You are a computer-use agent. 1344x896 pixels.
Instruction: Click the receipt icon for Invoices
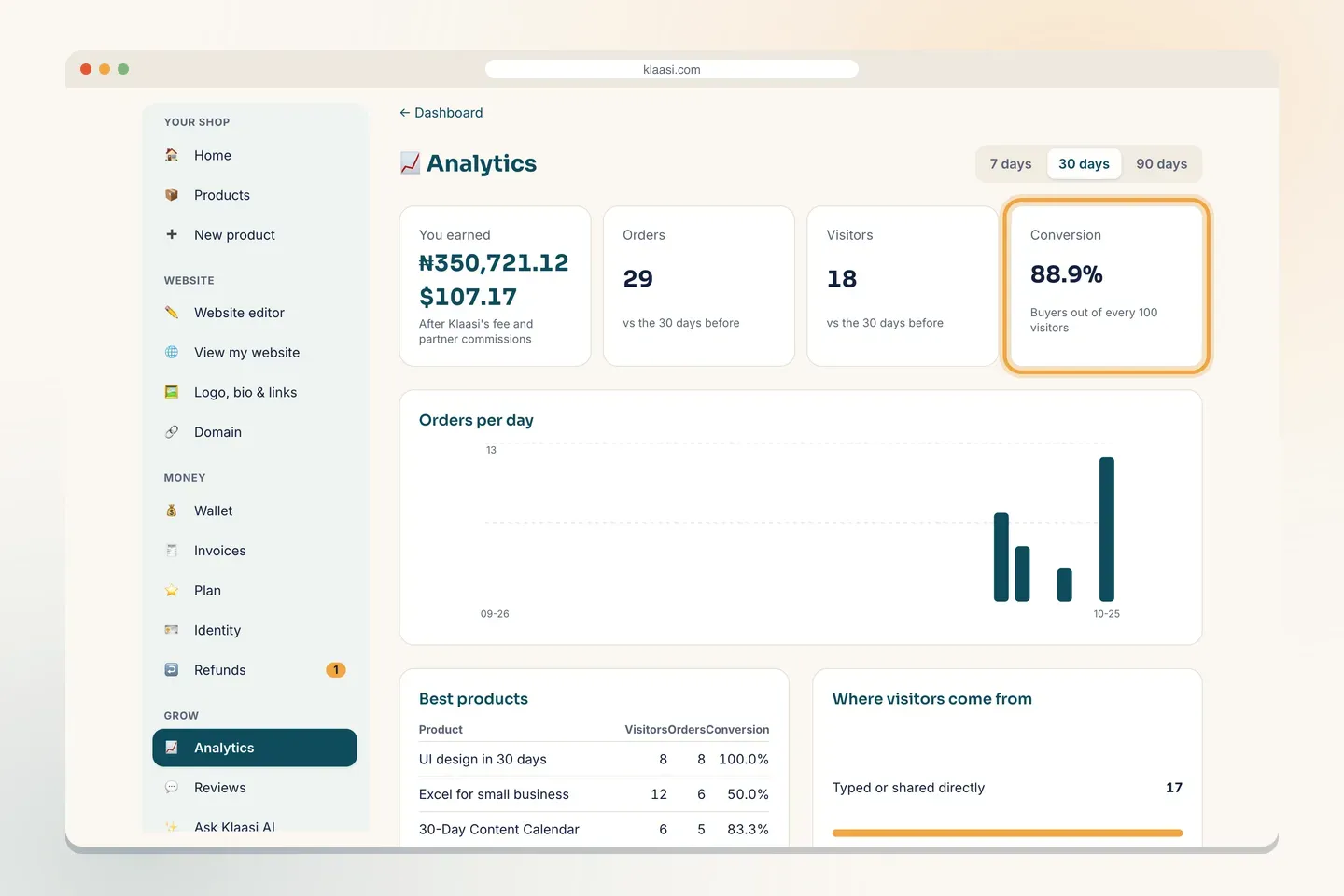(172, 551)
